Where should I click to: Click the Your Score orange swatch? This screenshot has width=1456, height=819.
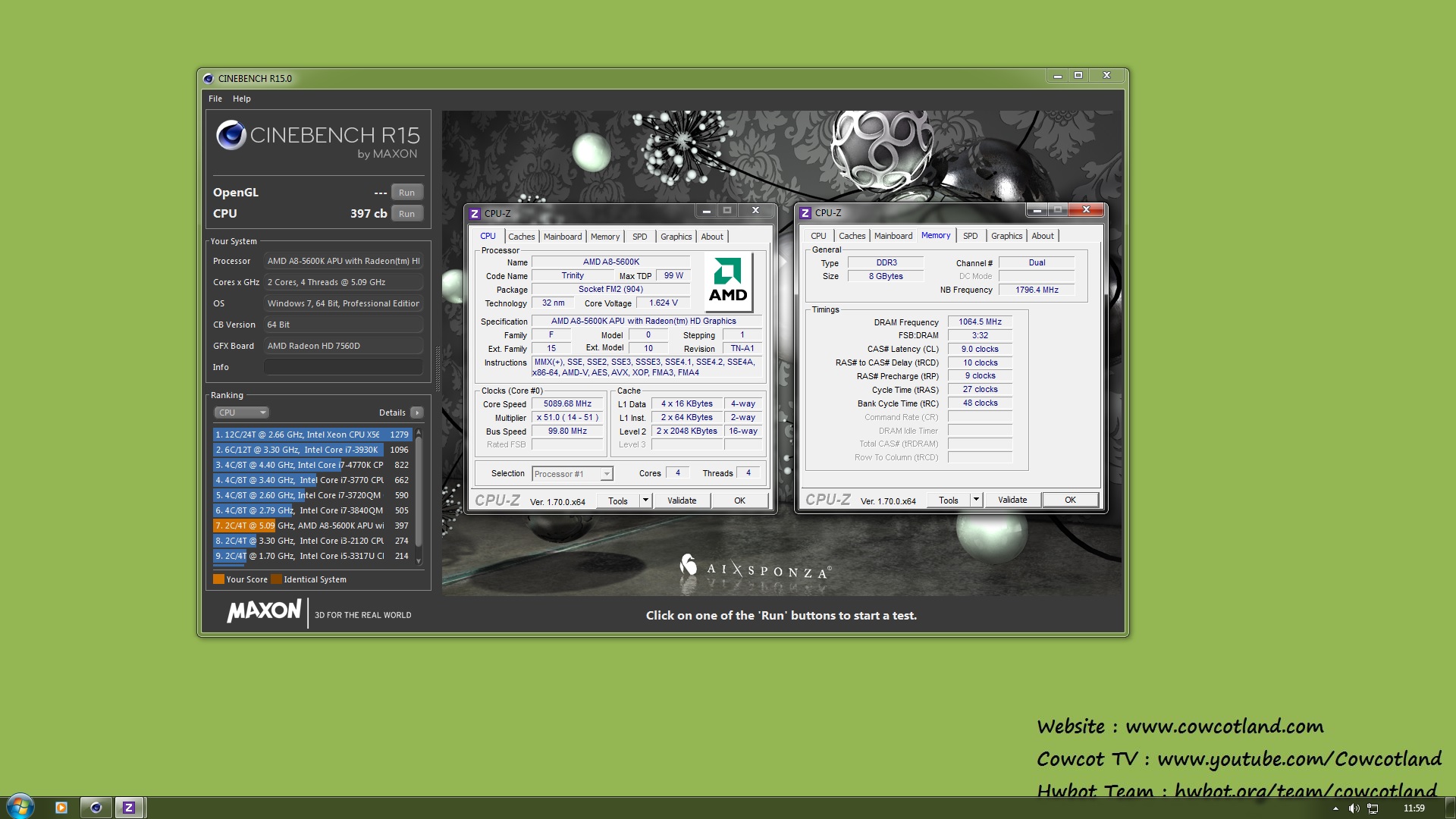(x=218, y=579)
